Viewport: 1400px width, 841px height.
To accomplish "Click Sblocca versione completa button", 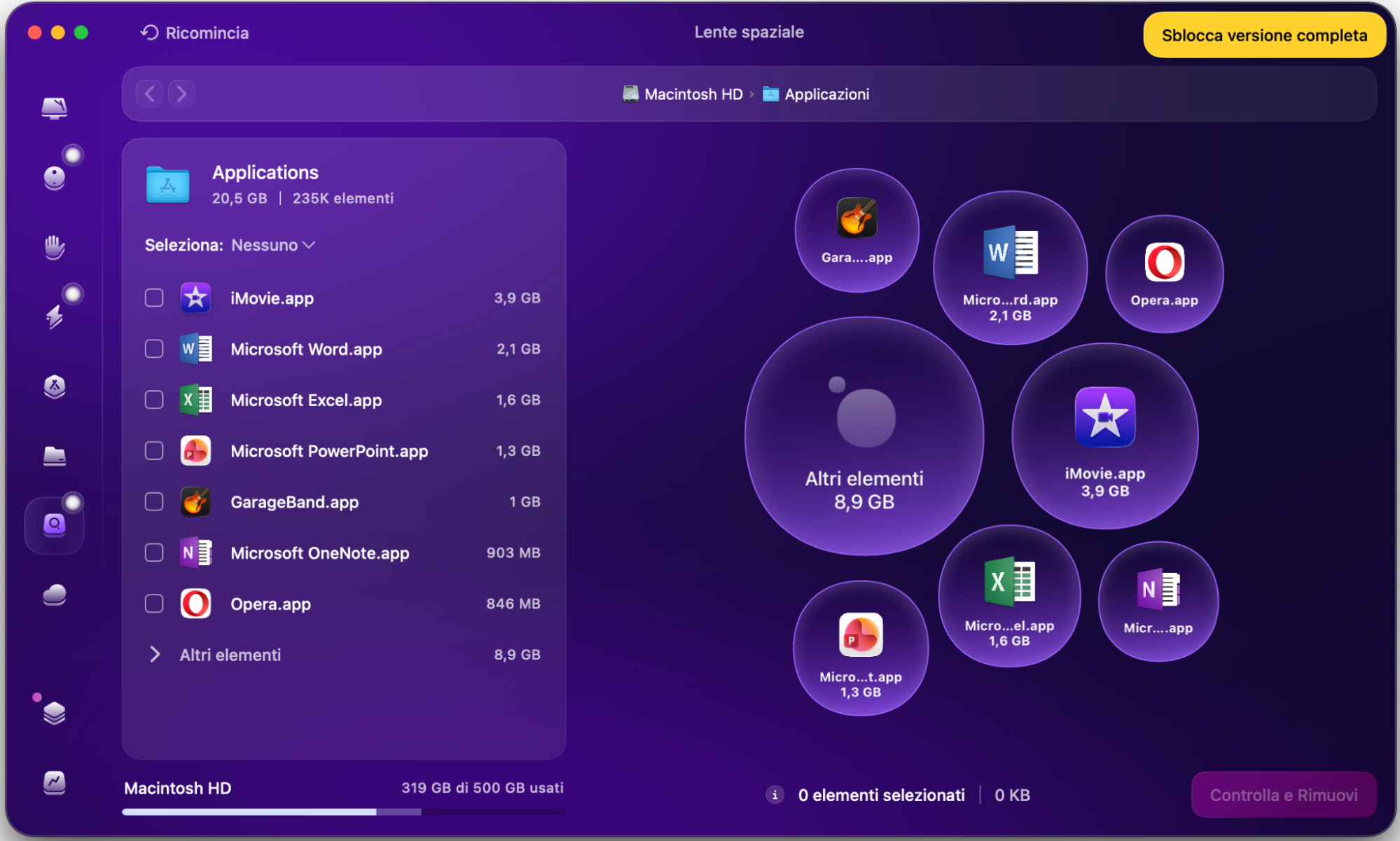I will click(x=1264, y=35).
